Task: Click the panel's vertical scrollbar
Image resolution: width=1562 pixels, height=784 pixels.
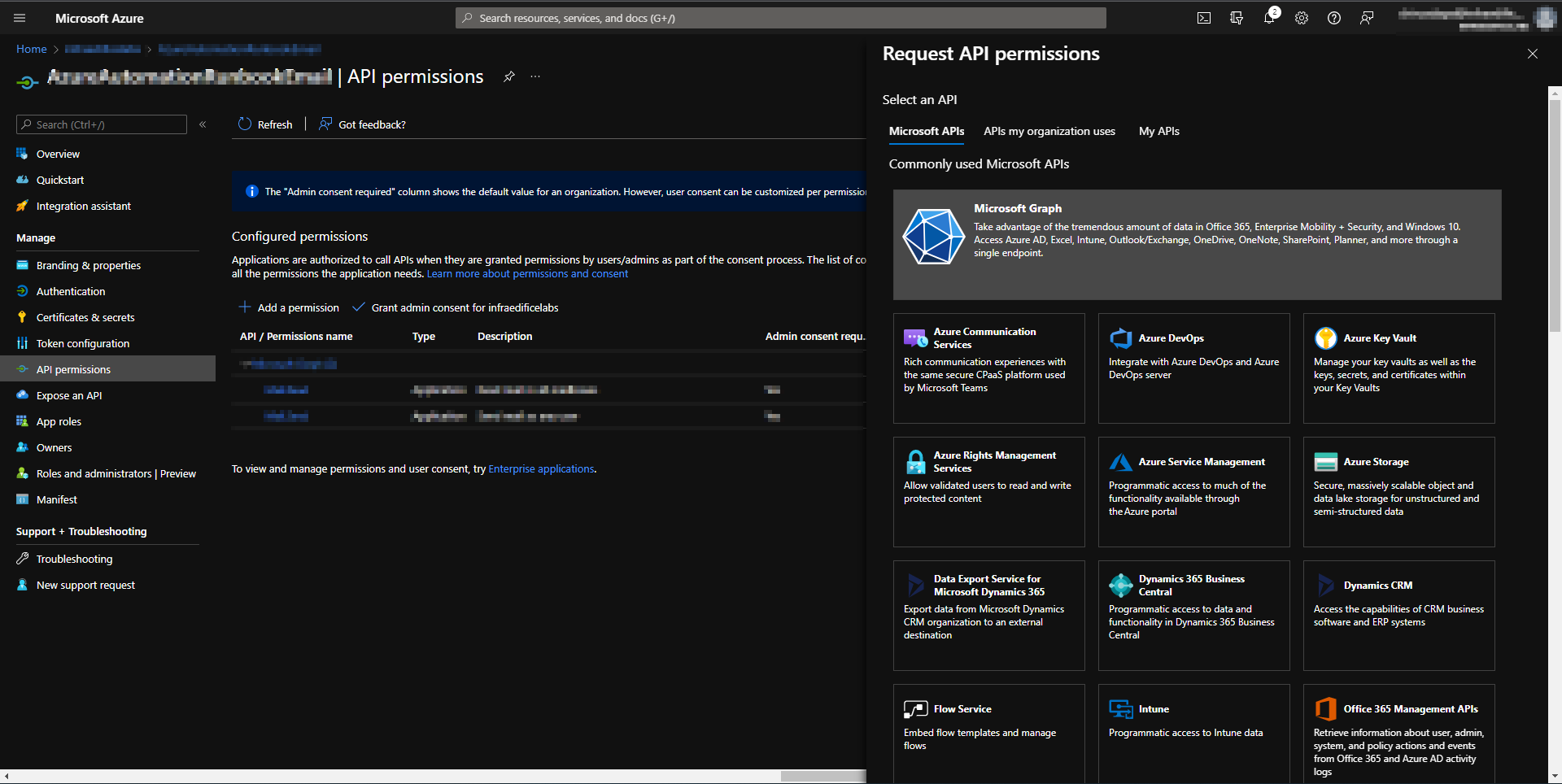Action: [x=1555, y=216]
